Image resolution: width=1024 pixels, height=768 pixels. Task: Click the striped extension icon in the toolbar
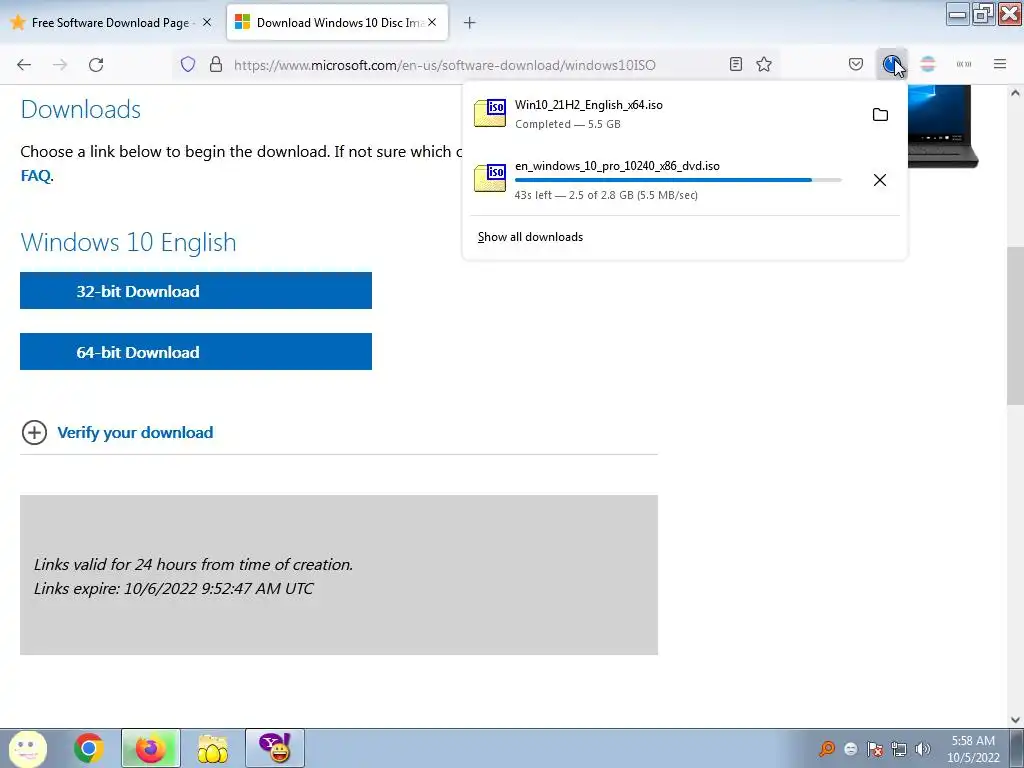[x=928, y=64]
